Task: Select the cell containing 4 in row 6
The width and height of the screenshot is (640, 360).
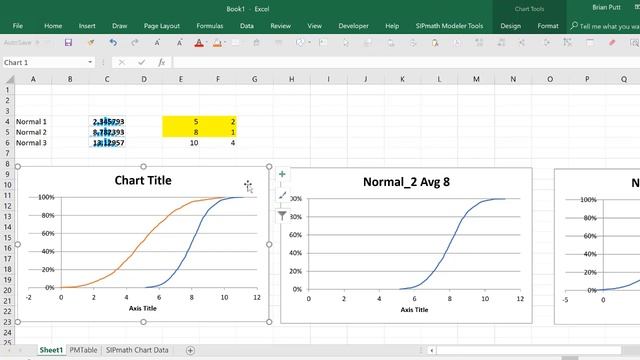Action: (218, 143)
